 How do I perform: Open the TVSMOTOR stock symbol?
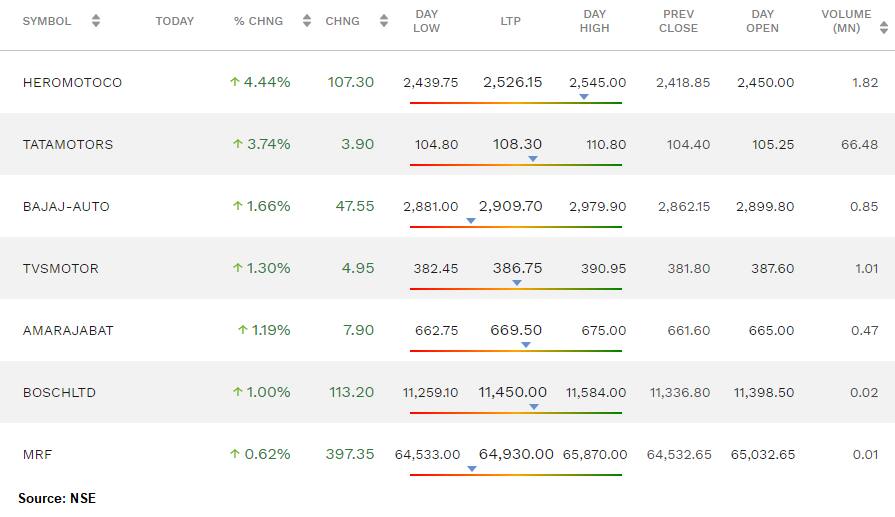click(x=61, y=269)
